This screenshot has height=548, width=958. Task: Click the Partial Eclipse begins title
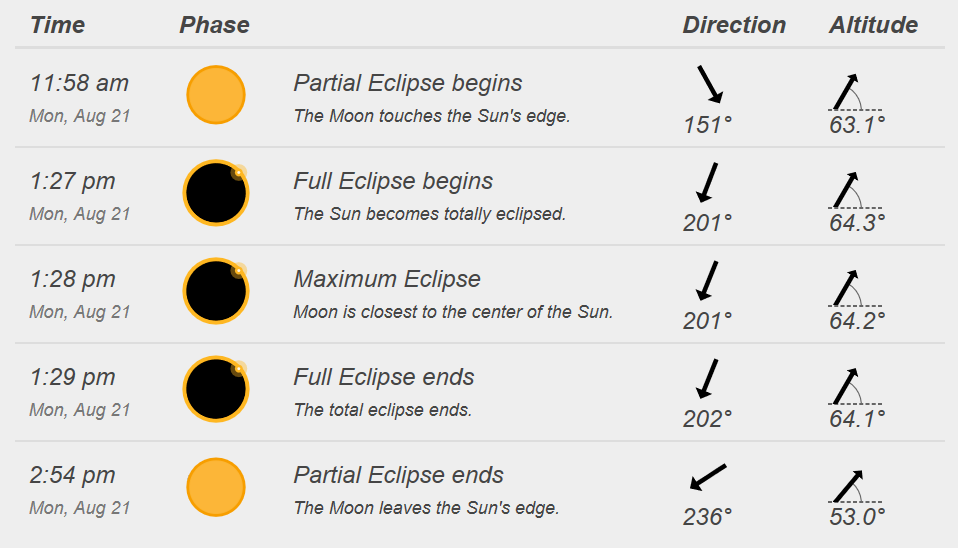coord(408,83)
